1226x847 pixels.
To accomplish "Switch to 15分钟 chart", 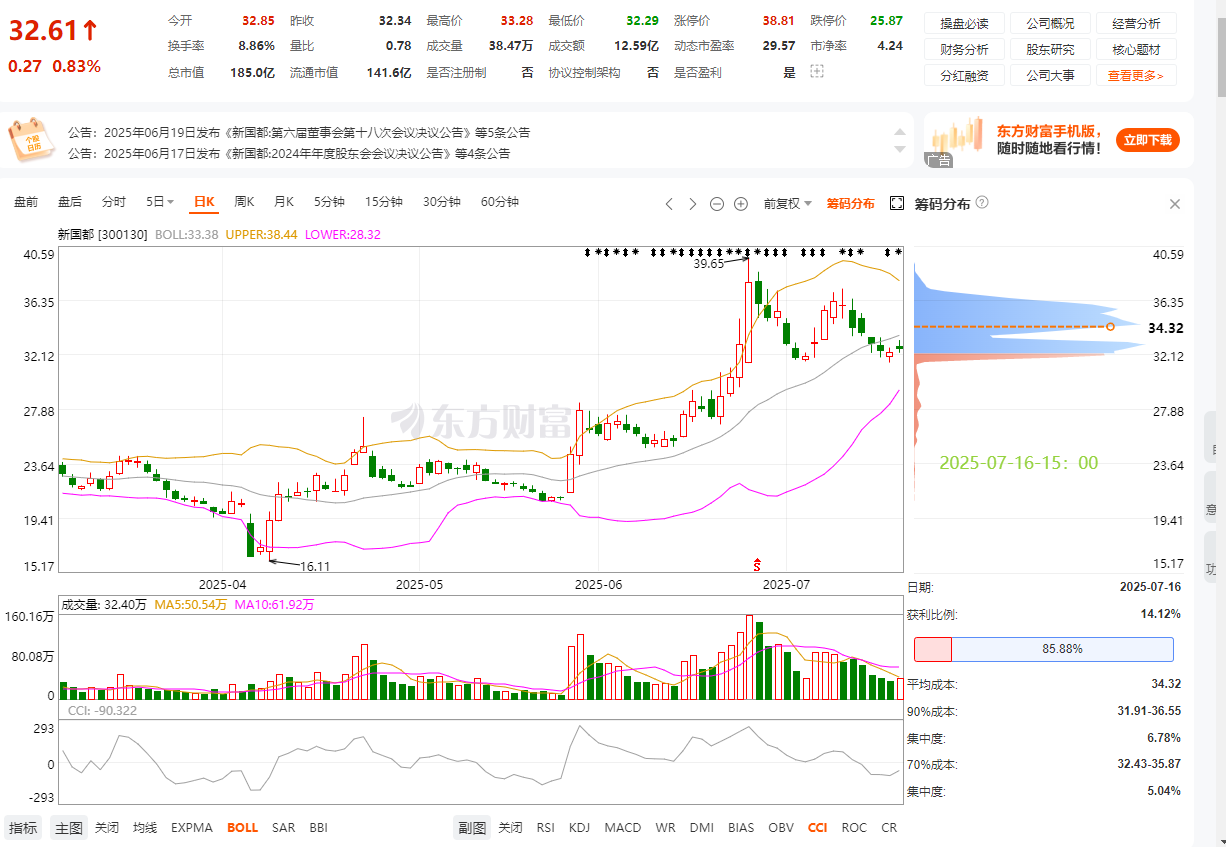I will 383,202.
